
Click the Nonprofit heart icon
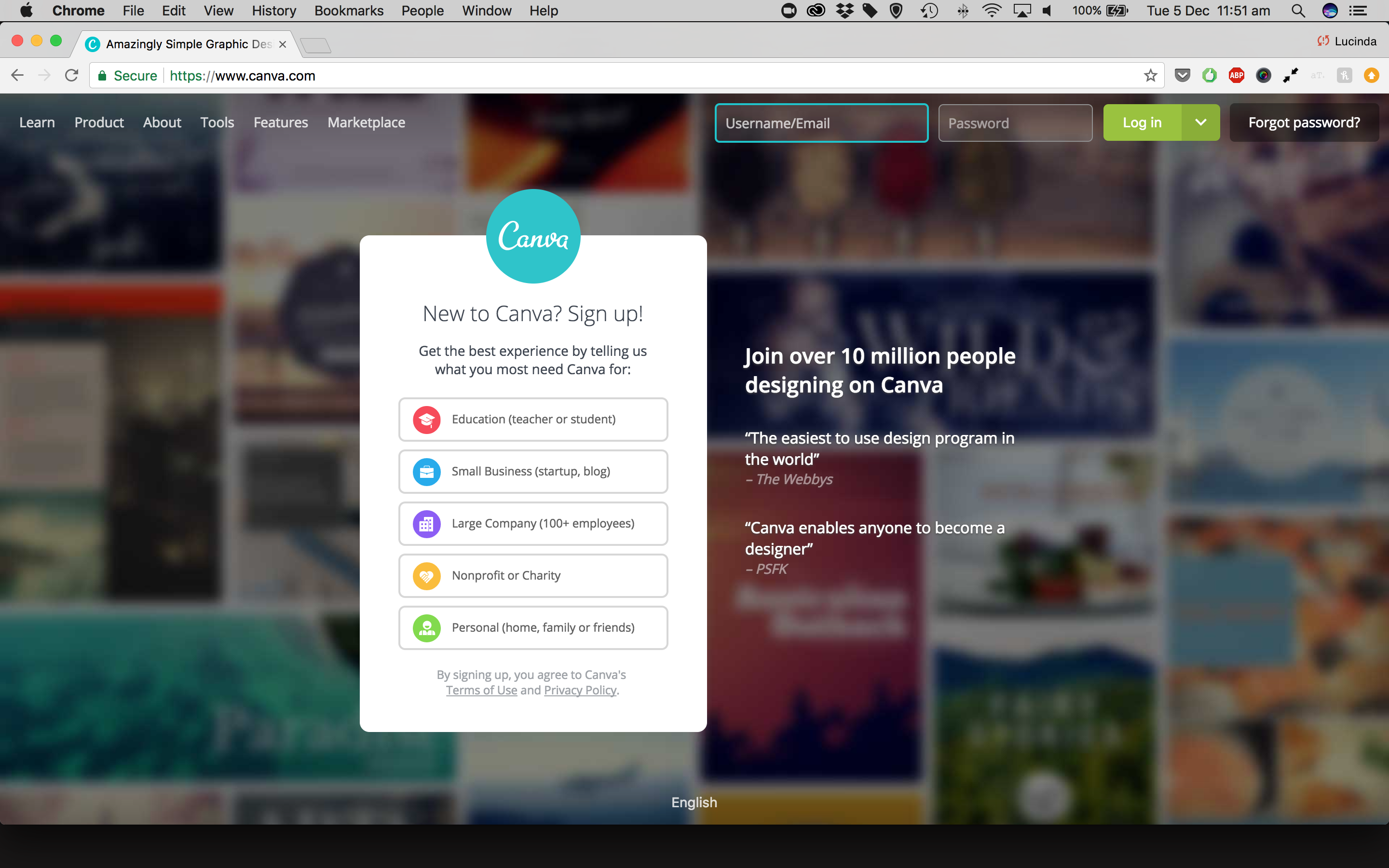[x=426, y=576]
